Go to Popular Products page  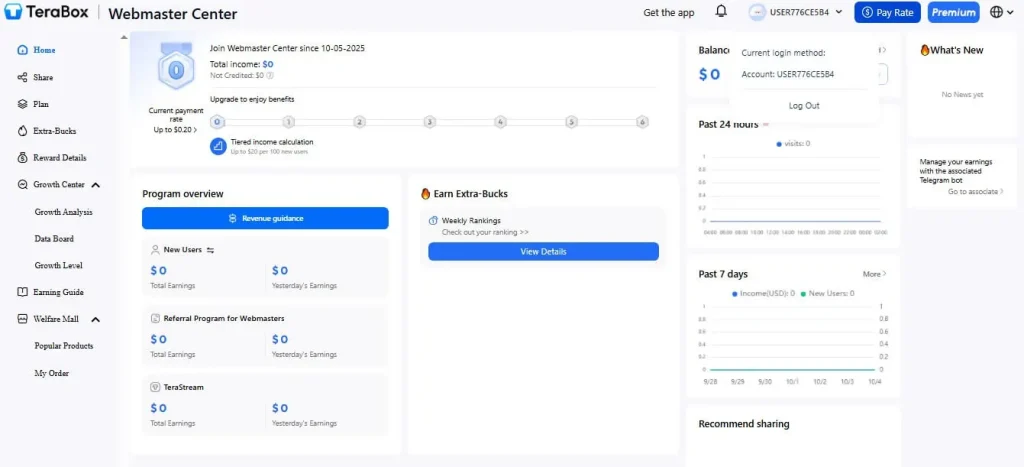[64, 346]
